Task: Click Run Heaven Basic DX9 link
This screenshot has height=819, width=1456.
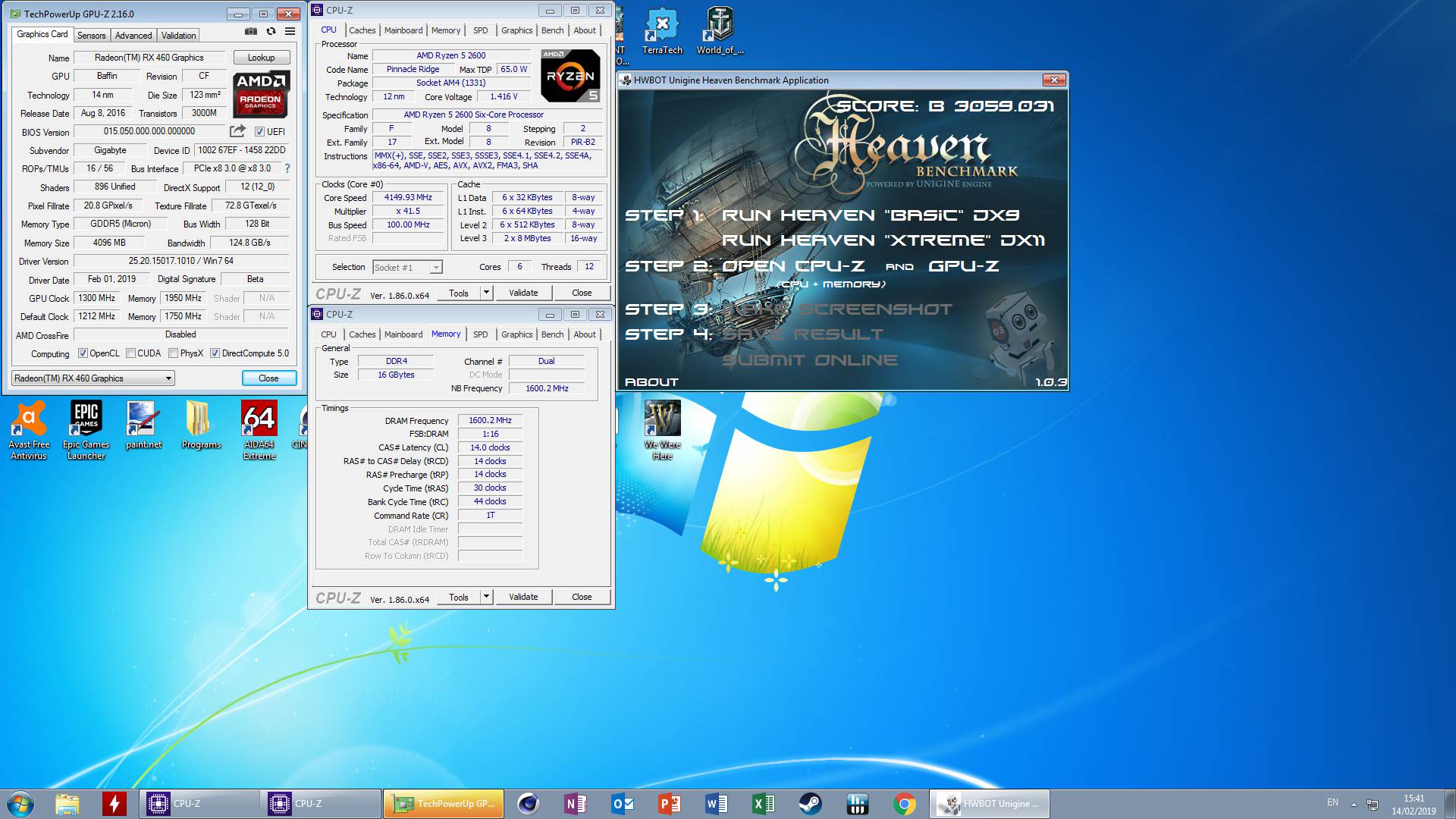Action: [871, 215]
